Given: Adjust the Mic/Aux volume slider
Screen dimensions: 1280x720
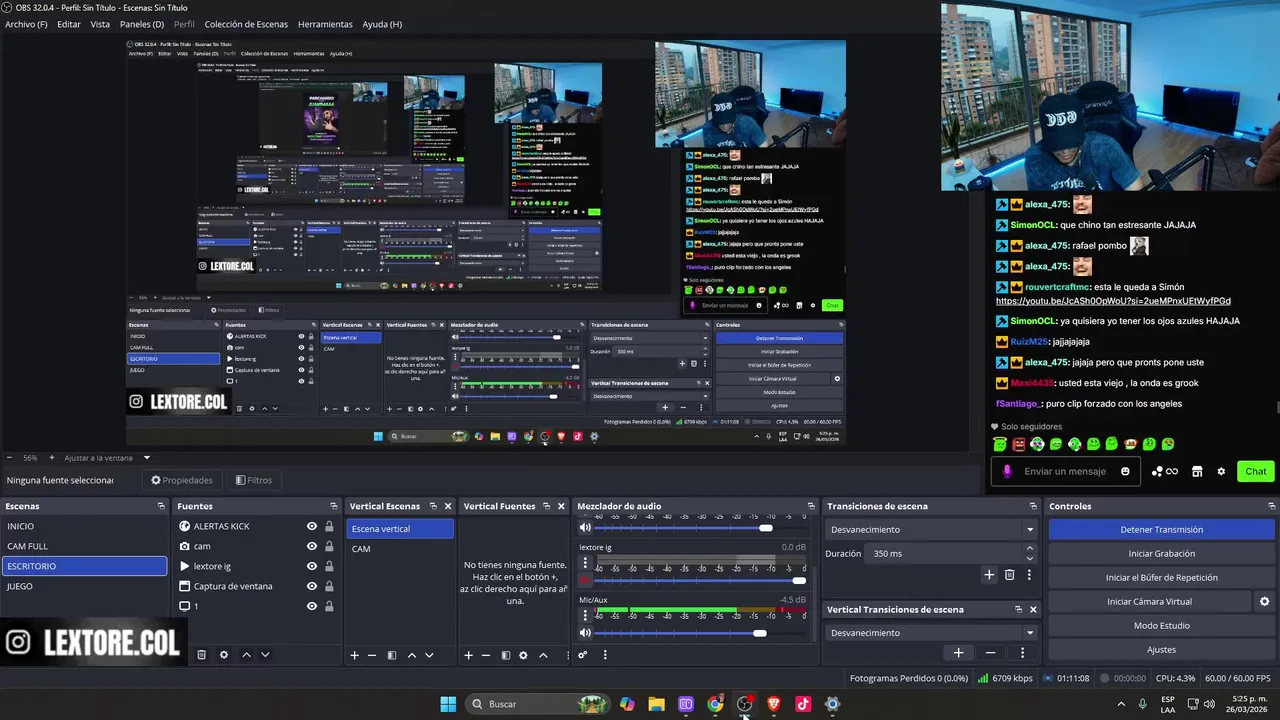Looking at the screenshot, I should pyautogui.click(x=702, y=633).
